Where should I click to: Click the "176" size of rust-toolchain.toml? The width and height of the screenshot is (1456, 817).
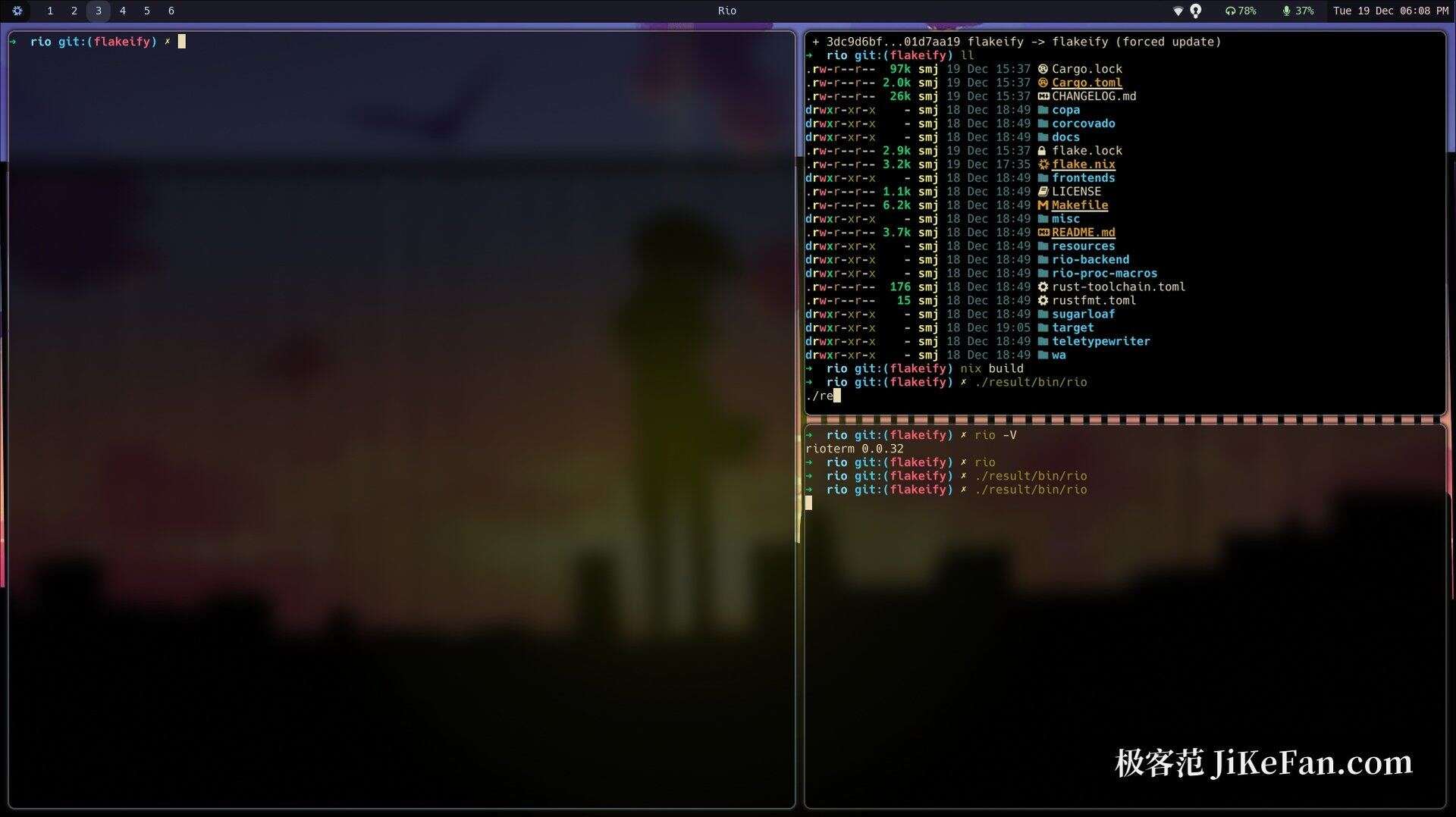click(x=900, y=287)
